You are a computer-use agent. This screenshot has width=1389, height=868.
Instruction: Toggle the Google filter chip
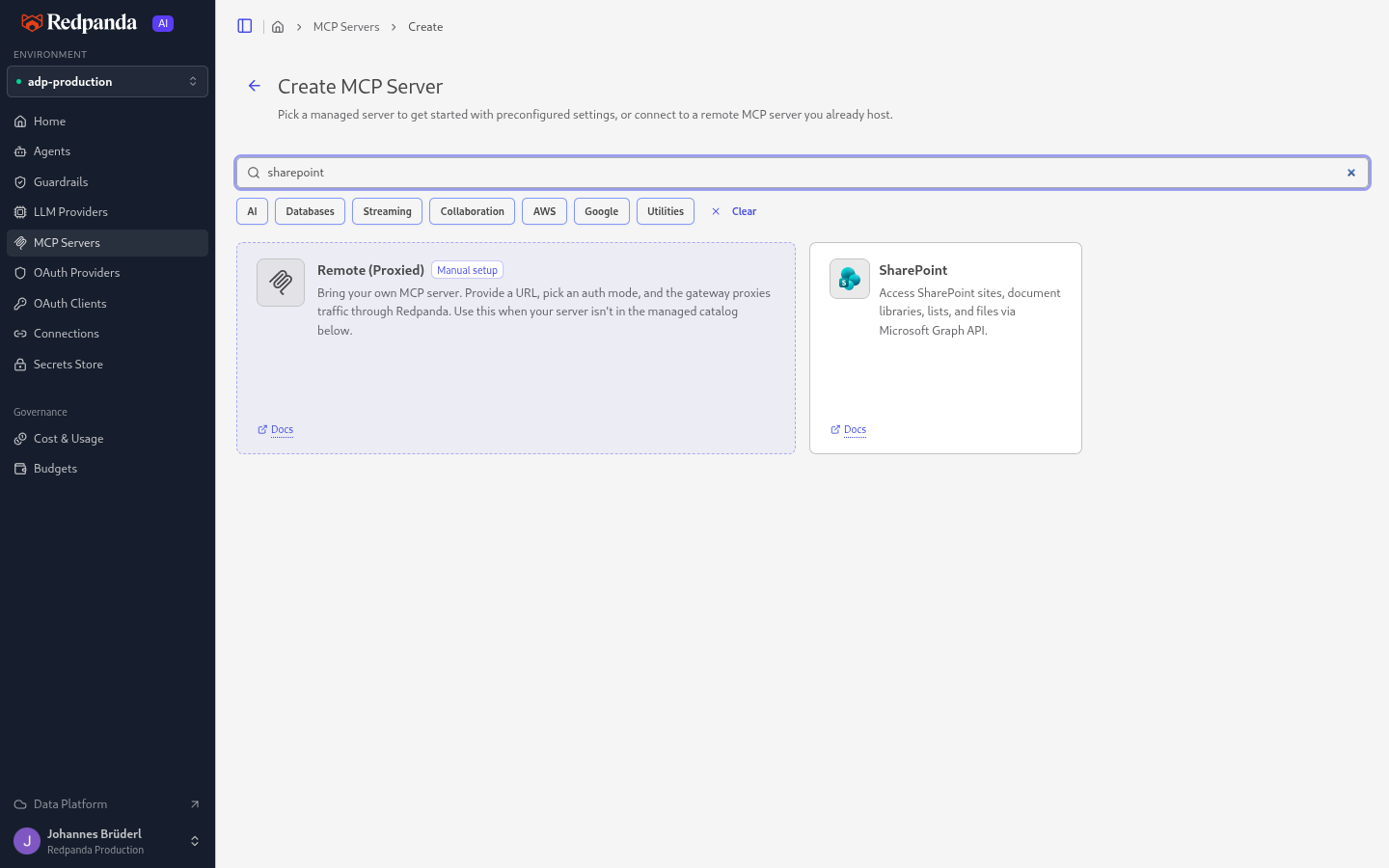click(x=602, y=211)
